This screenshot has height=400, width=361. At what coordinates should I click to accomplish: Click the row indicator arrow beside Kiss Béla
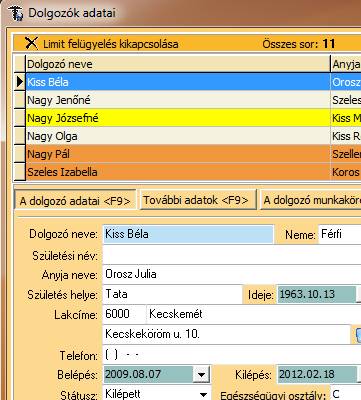click(x=20, y=82)
